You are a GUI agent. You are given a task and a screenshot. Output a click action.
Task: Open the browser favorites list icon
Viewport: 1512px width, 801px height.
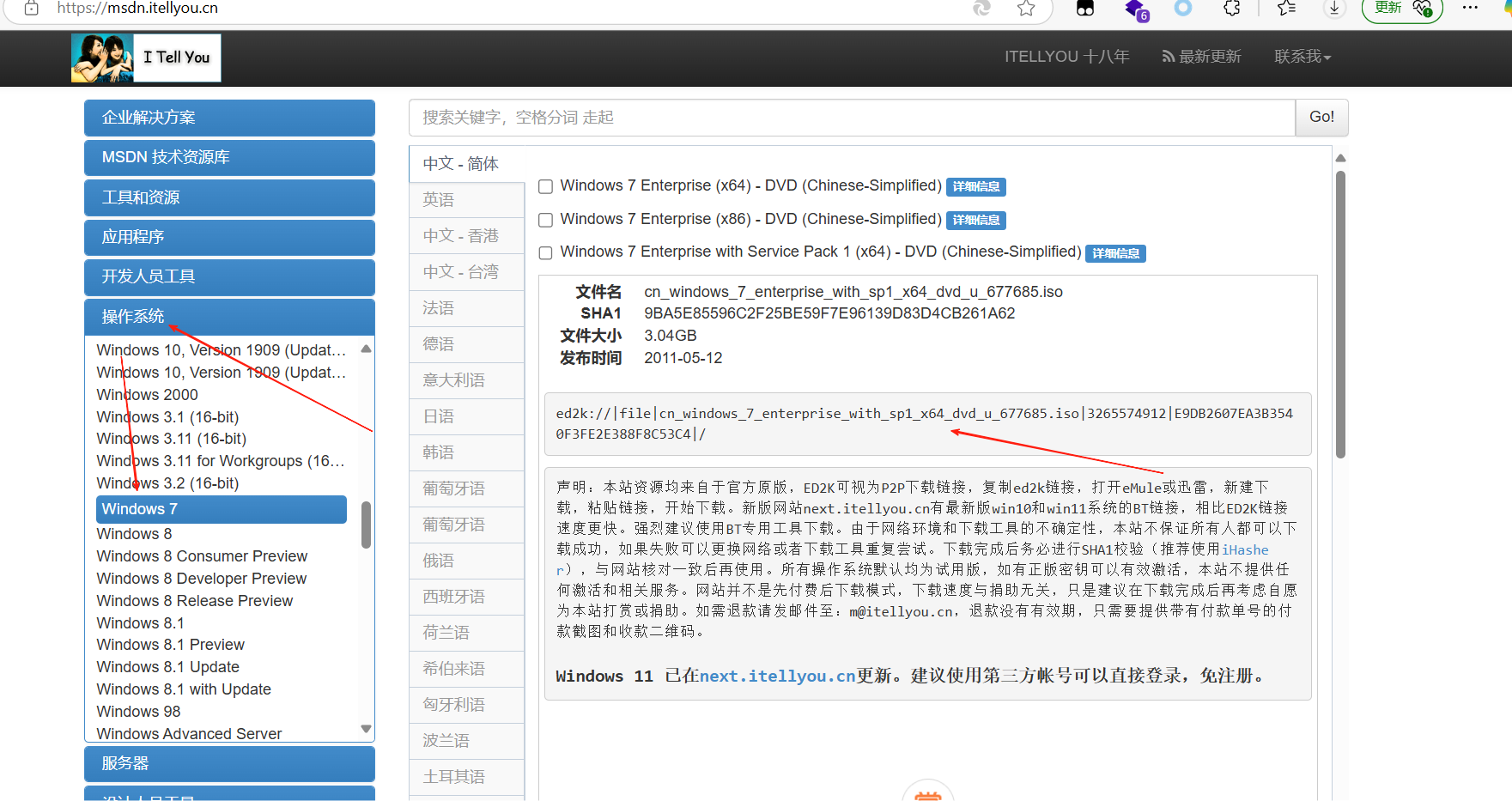pyautogui.click(x=1286, y=9)
